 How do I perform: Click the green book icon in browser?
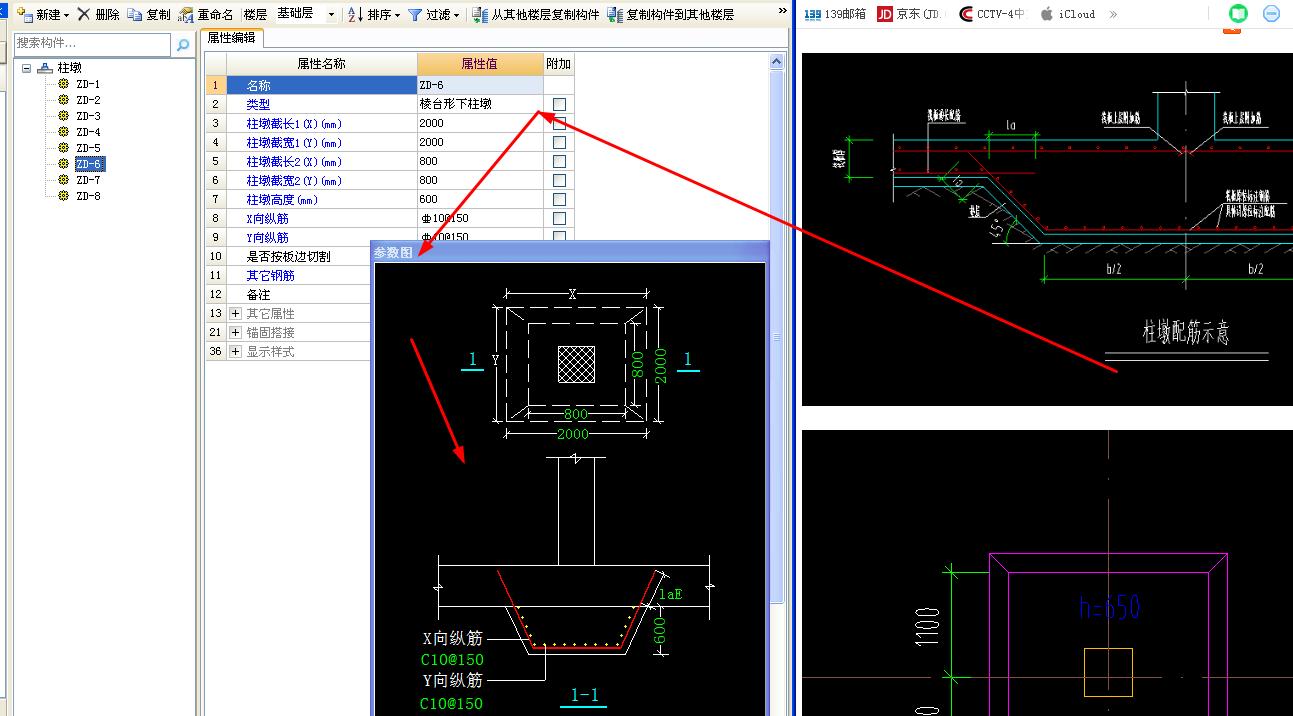[1239, 14]
